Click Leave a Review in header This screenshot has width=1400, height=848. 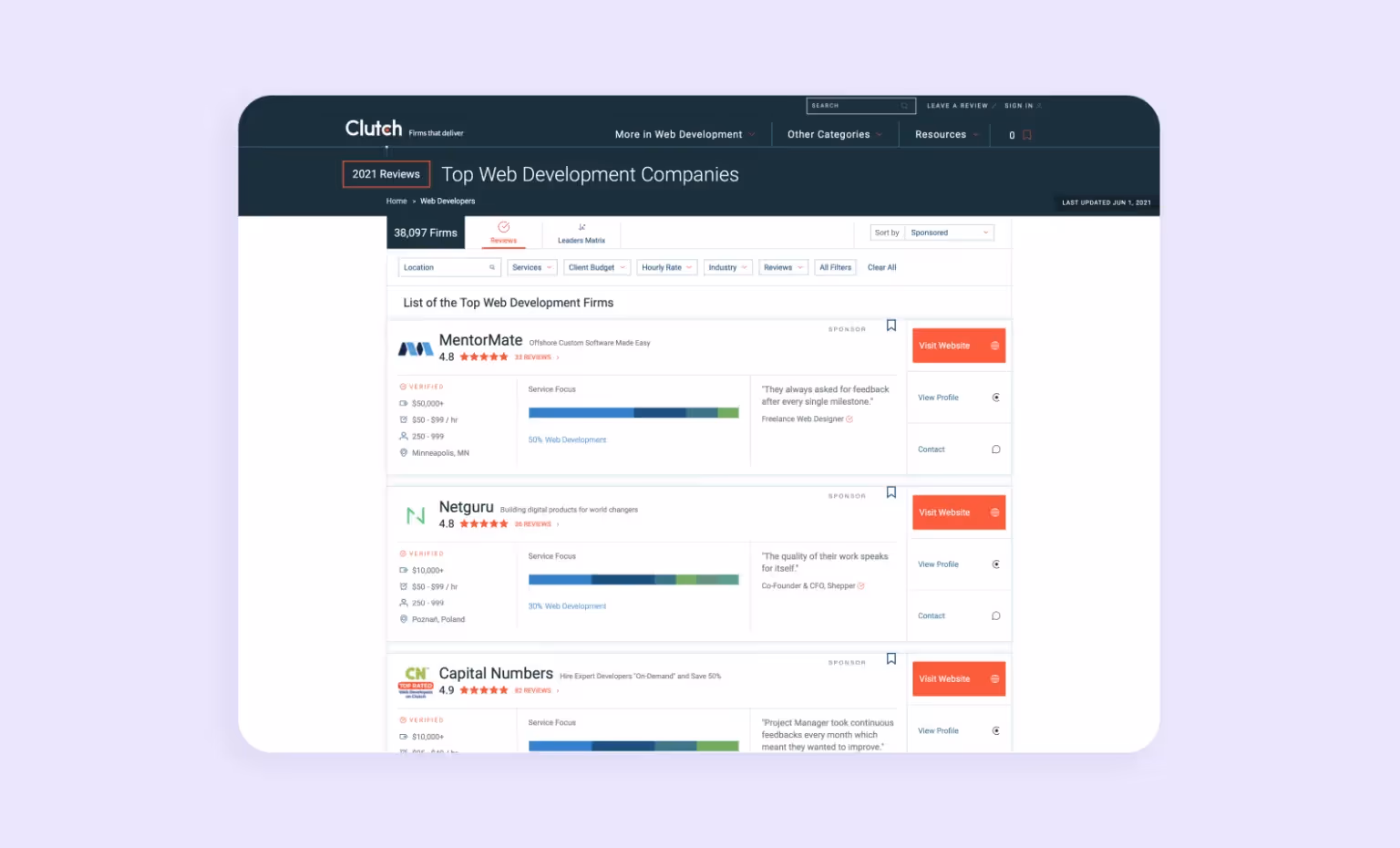[957, 106]
